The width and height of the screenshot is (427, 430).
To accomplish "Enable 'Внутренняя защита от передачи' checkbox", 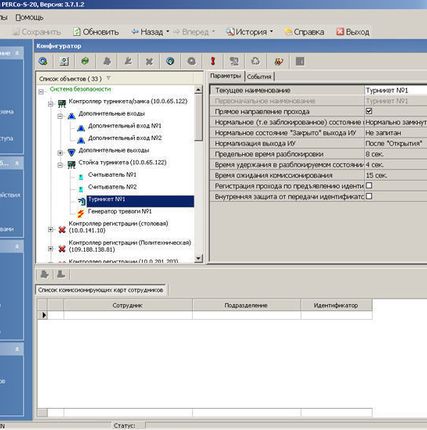I will [x=369, y=196].
